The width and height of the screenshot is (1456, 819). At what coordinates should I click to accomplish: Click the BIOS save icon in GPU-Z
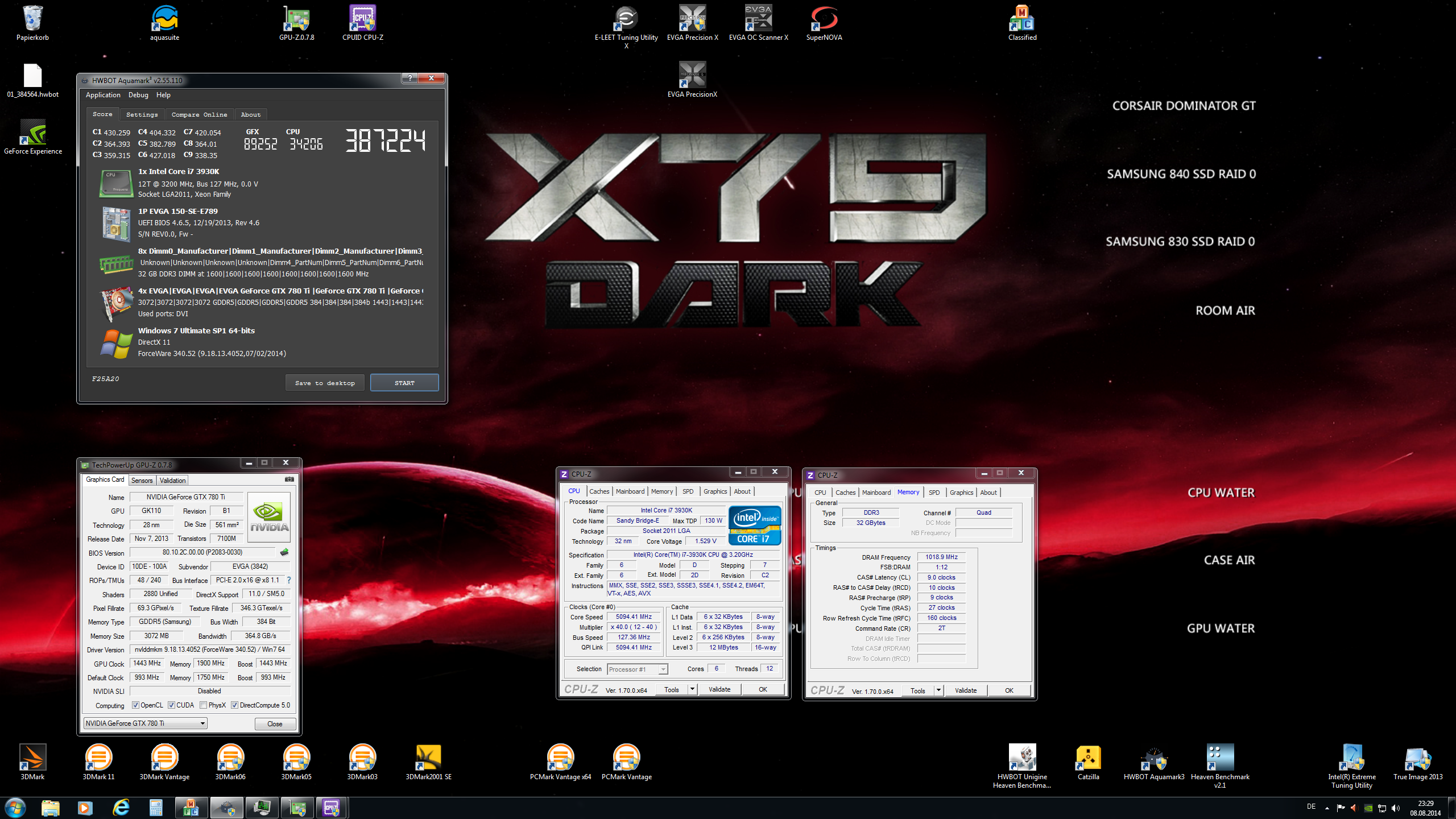pos(284,552)
